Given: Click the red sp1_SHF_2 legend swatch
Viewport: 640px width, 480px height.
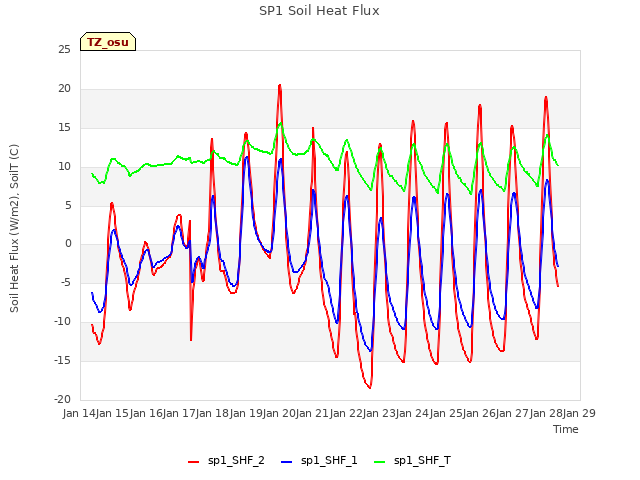Looking at the screenshot, I should click(193, 462).
